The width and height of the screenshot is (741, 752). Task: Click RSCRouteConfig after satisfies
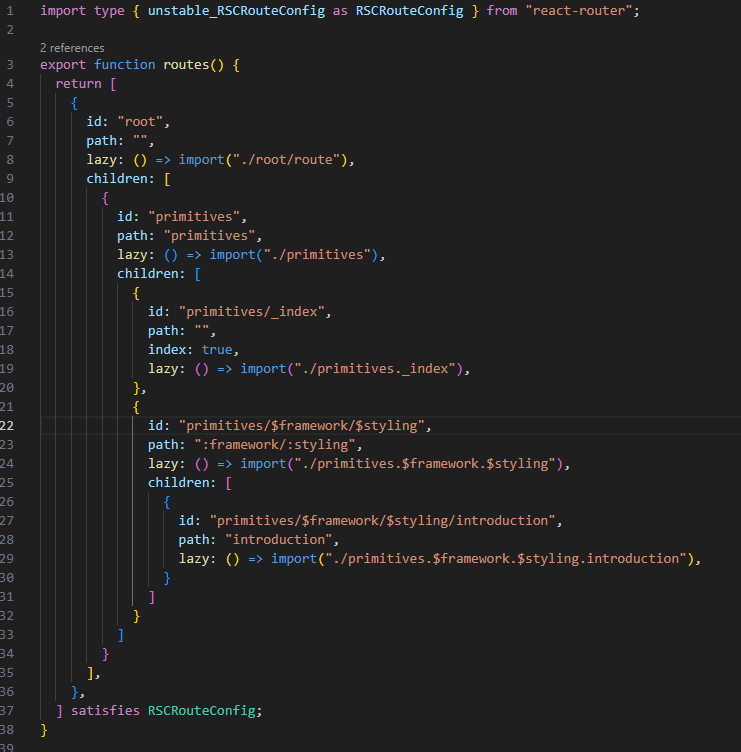coord(201,711)
